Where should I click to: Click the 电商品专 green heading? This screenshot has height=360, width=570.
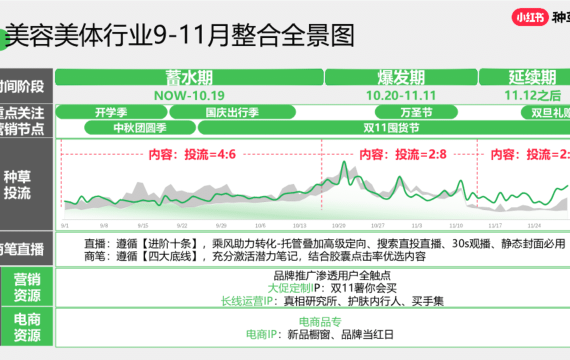320,321
